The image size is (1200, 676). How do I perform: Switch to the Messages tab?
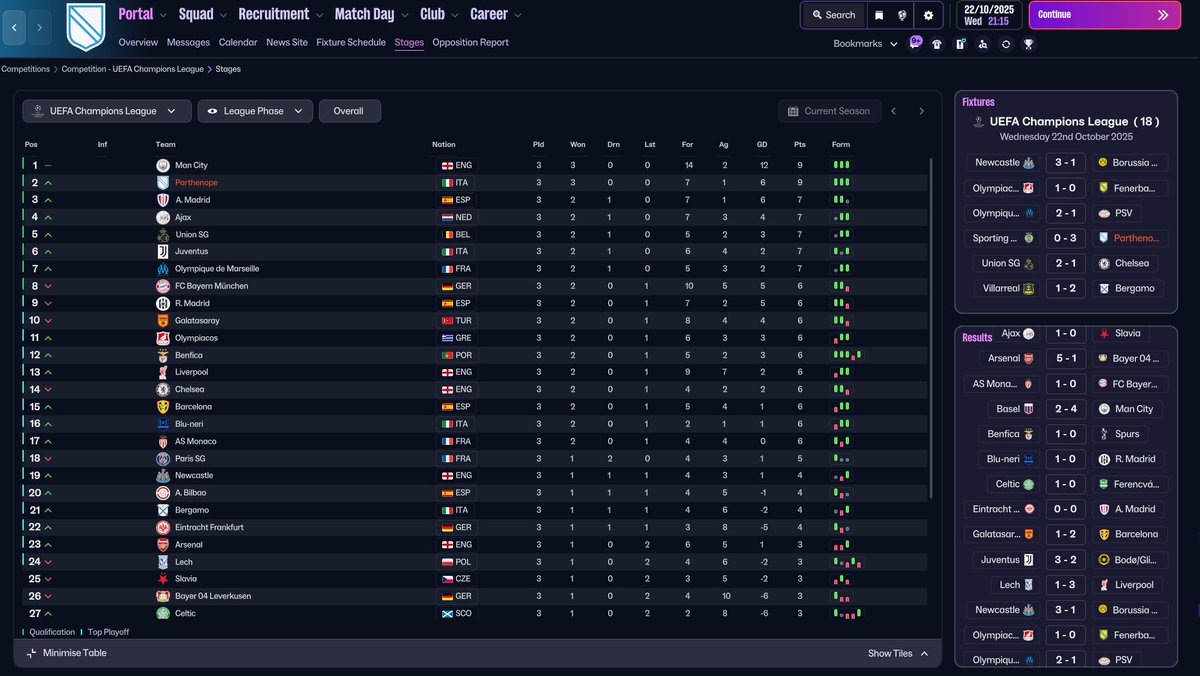click(188, 42)
